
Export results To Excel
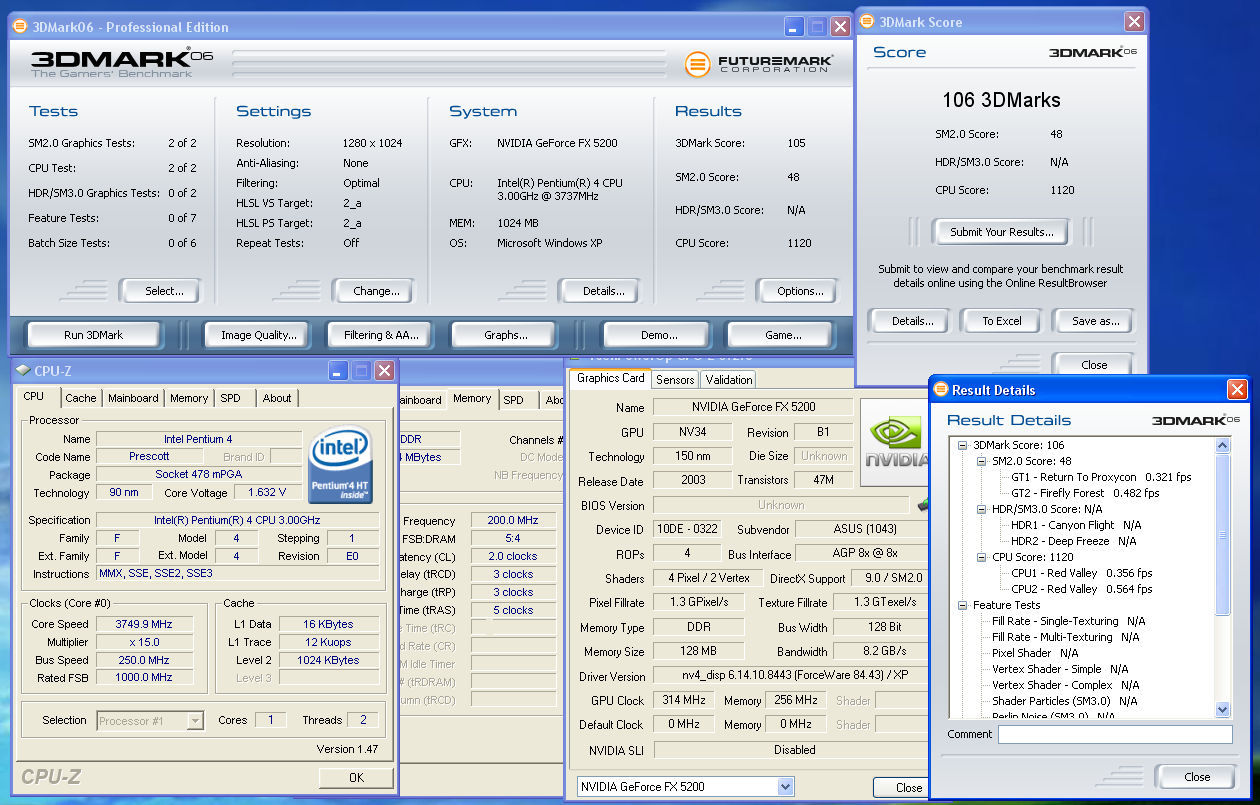pos(1001,321)
